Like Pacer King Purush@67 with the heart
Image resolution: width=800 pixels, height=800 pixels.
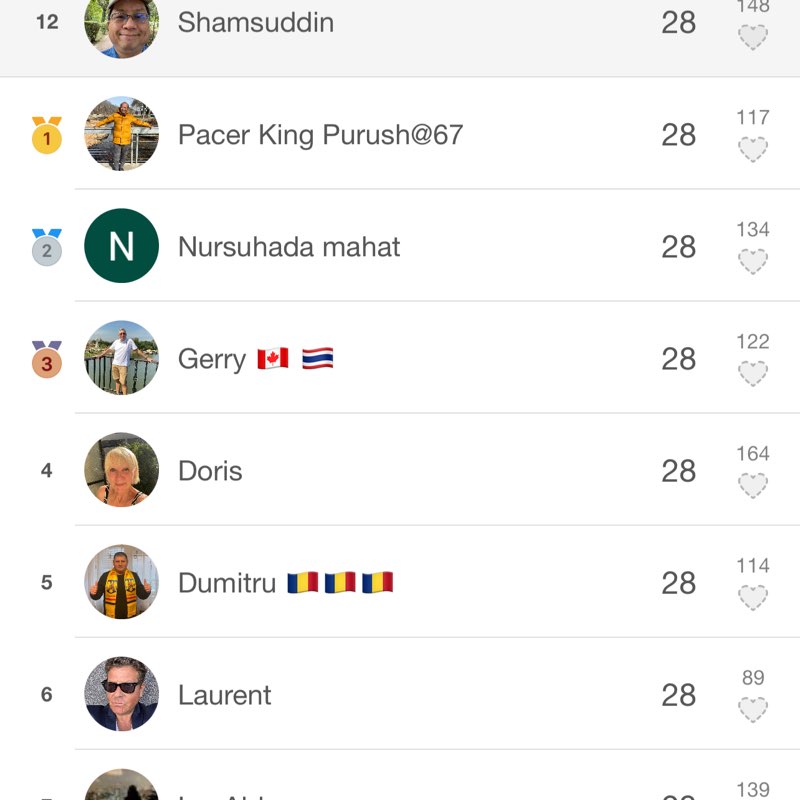pos(752,150)
